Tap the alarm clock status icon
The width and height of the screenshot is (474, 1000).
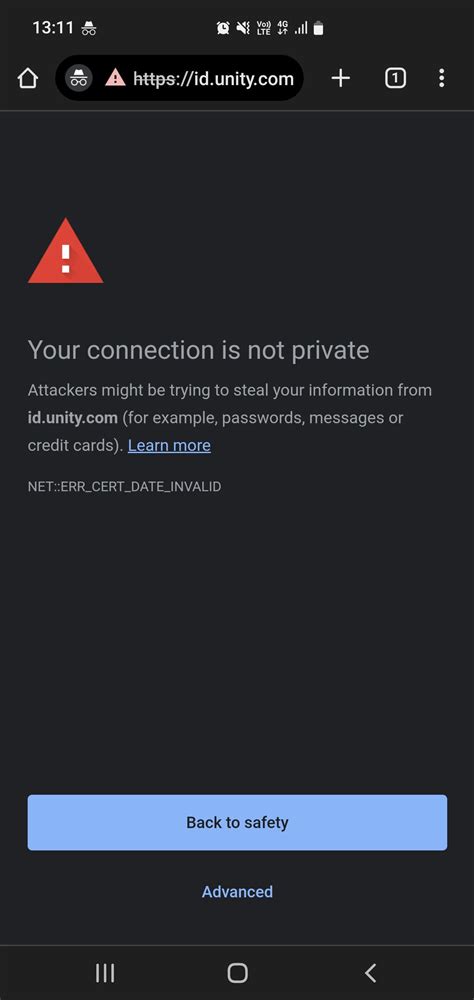223,27
